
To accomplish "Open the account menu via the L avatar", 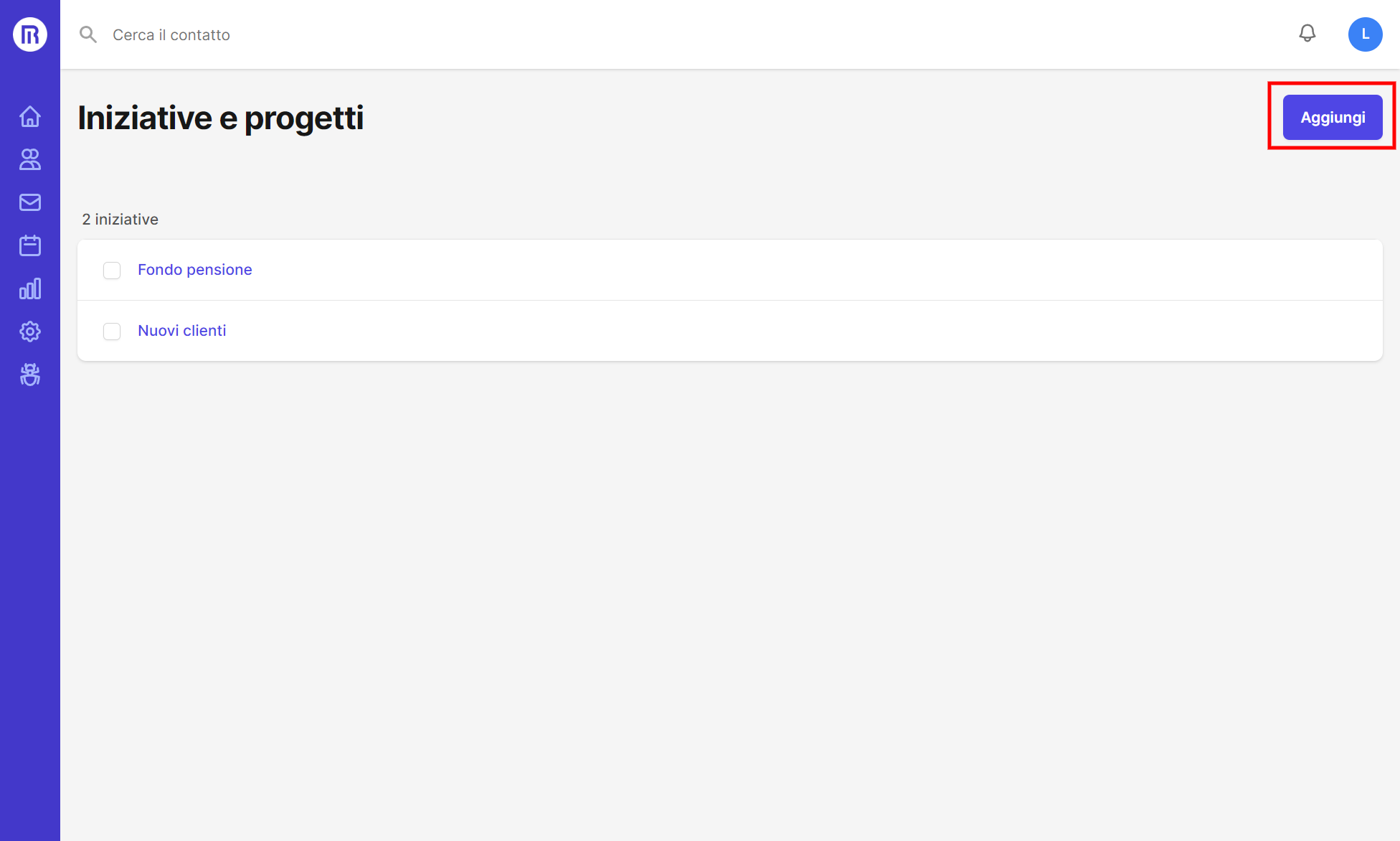I will pos(1365,34).
